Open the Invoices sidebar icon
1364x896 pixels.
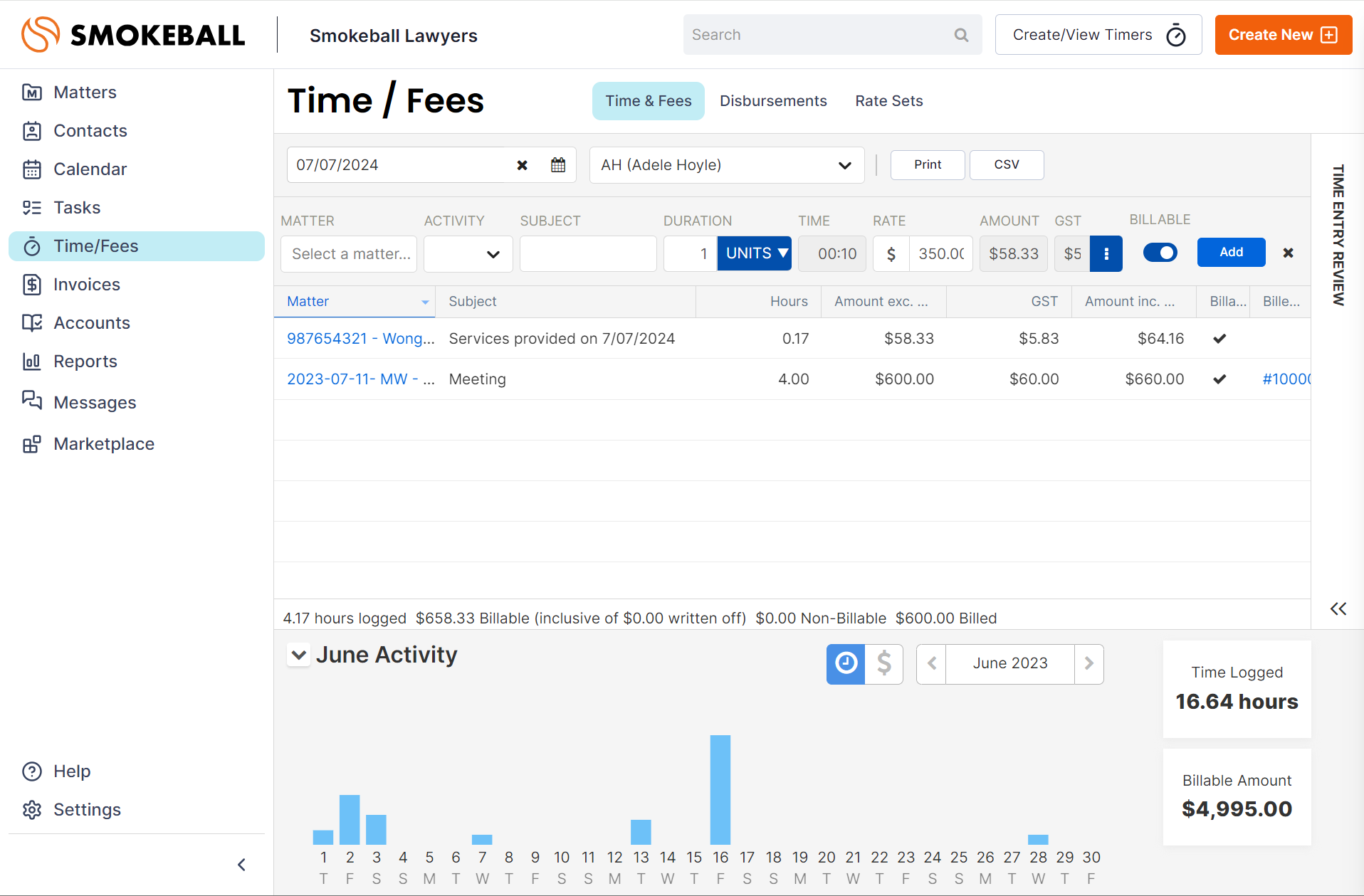point(32,285)
